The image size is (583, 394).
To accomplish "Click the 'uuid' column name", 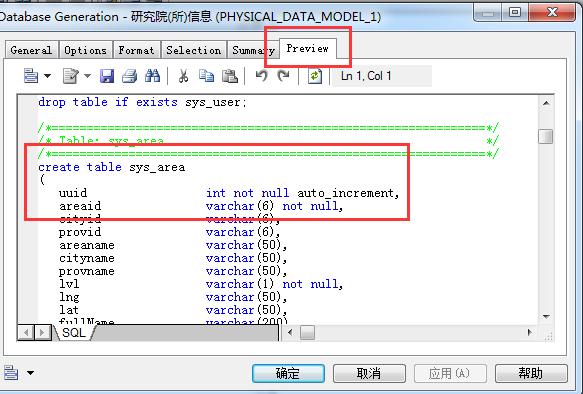I will pyautogui.click(x=73, y=193).
